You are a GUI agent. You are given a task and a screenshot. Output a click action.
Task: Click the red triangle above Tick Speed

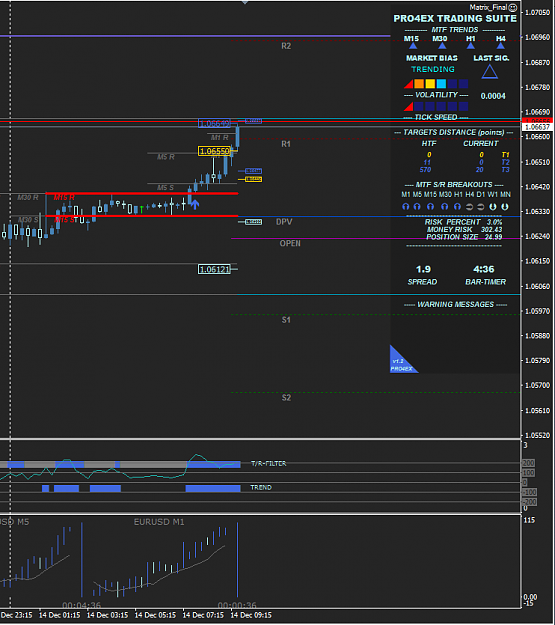click(x=408, y=106)
